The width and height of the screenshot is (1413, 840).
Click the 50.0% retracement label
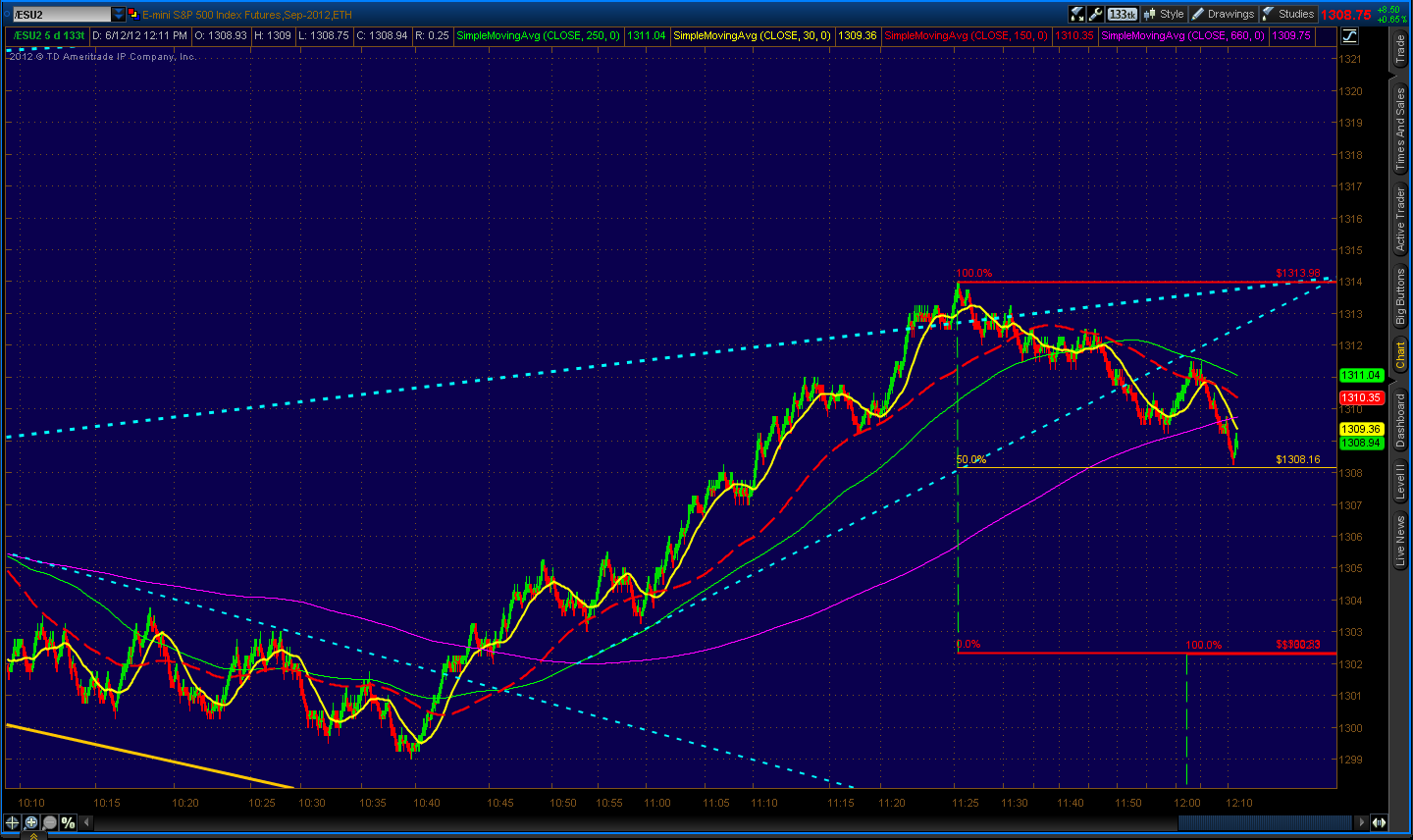[x=971, y=459]
